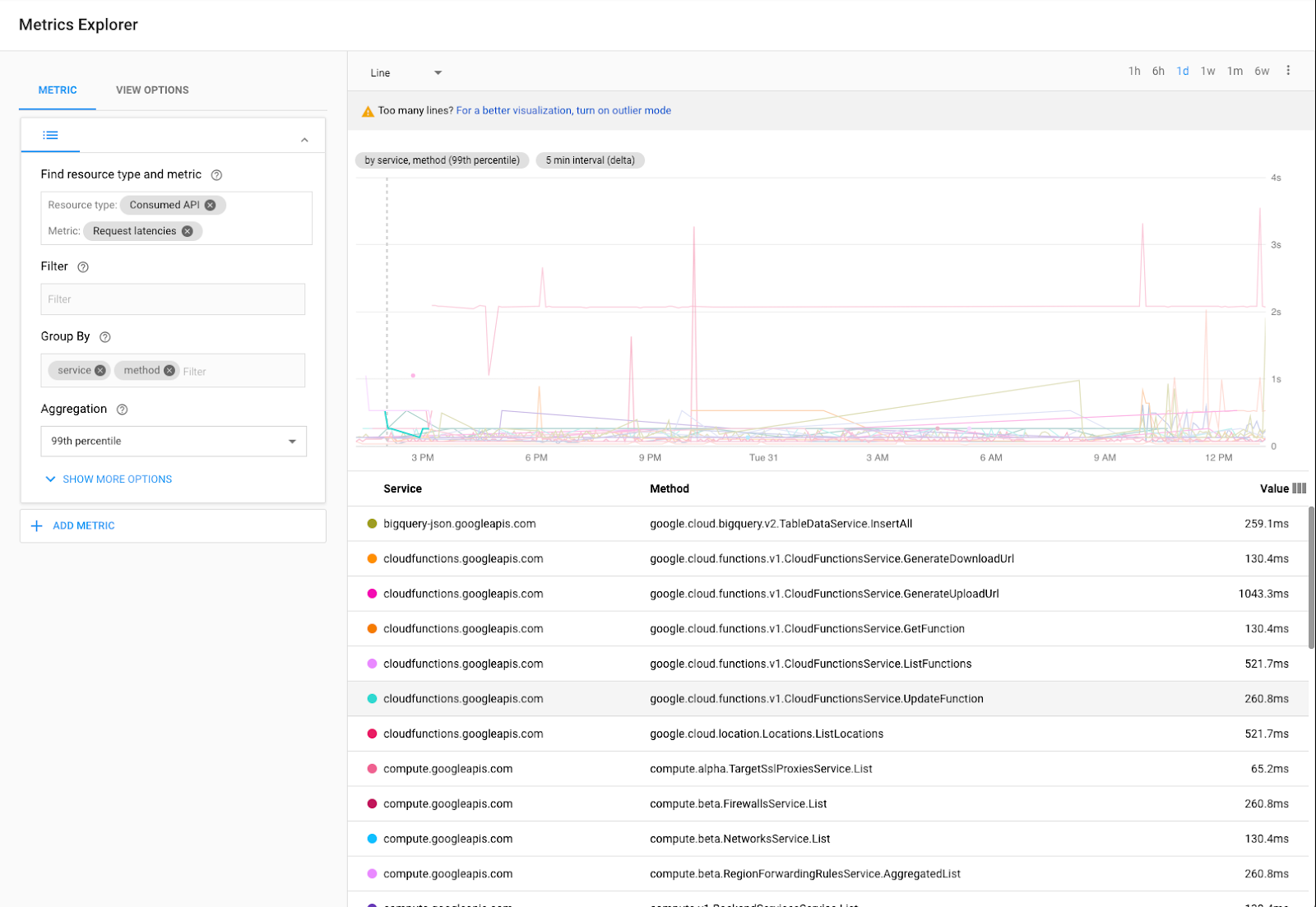
Task: Open the 99th percentile aggregation dropdown
Action: 174,441
